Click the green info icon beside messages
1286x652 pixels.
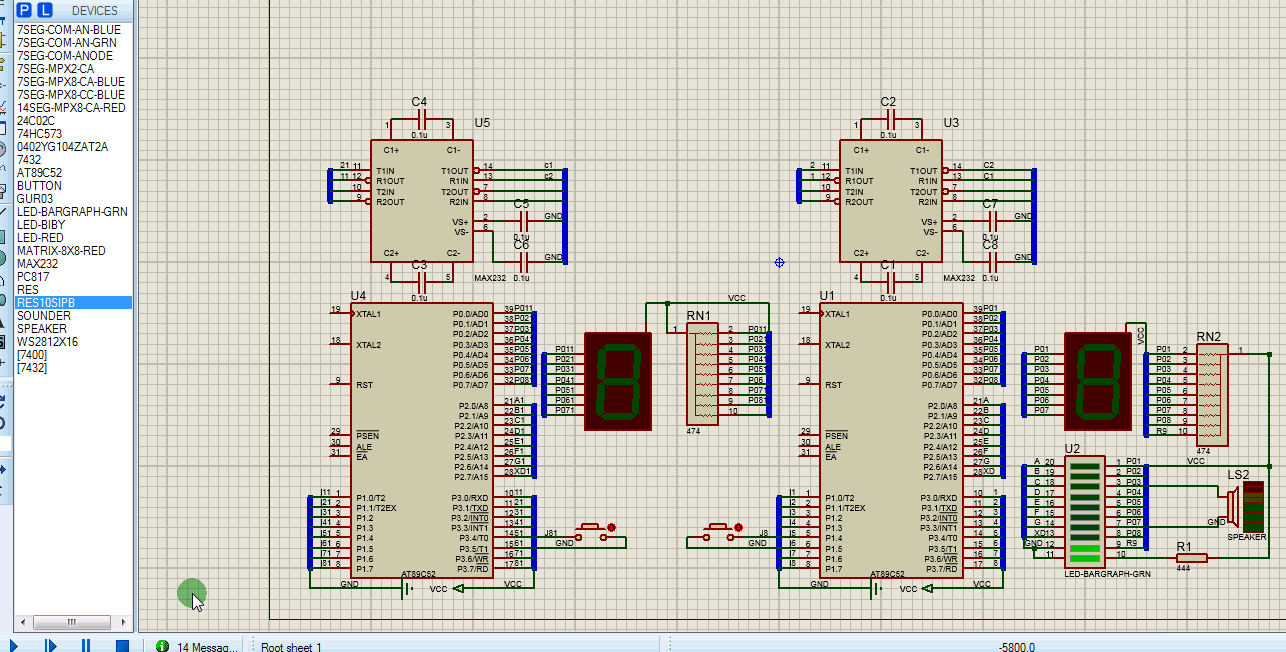click(162, 646)
